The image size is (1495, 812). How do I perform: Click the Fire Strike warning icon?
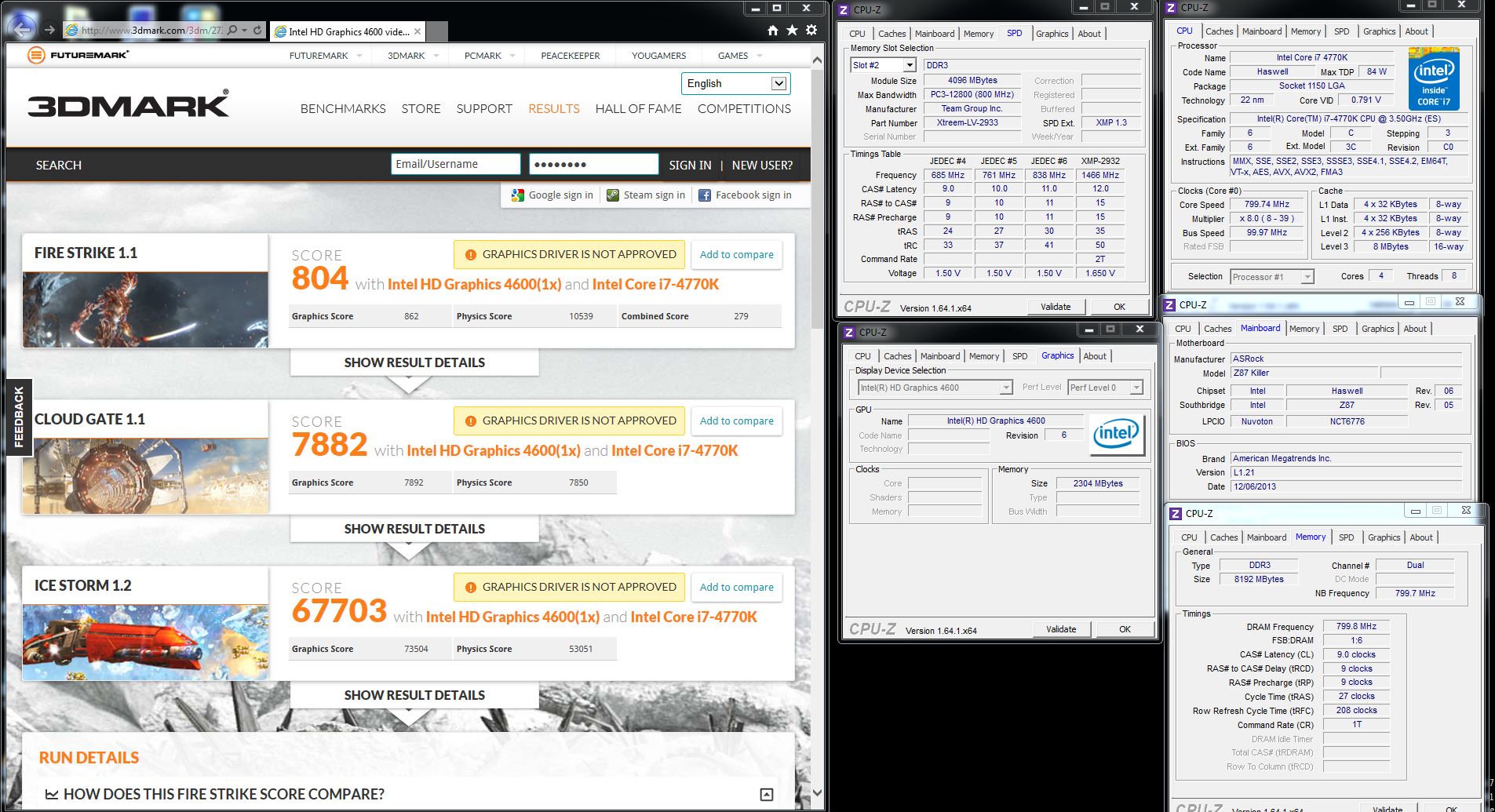(x=471, y=255)
